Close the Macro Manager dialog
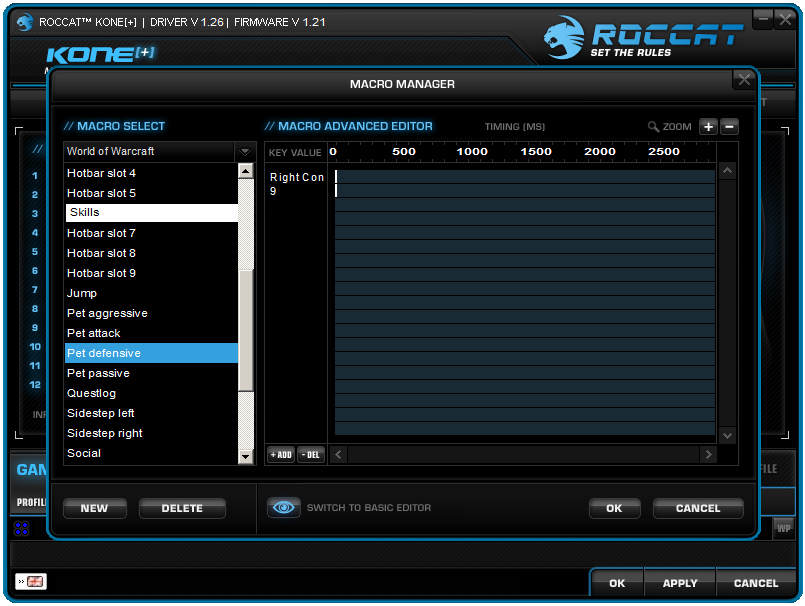The image size is (805, 606). coord(744,80)
